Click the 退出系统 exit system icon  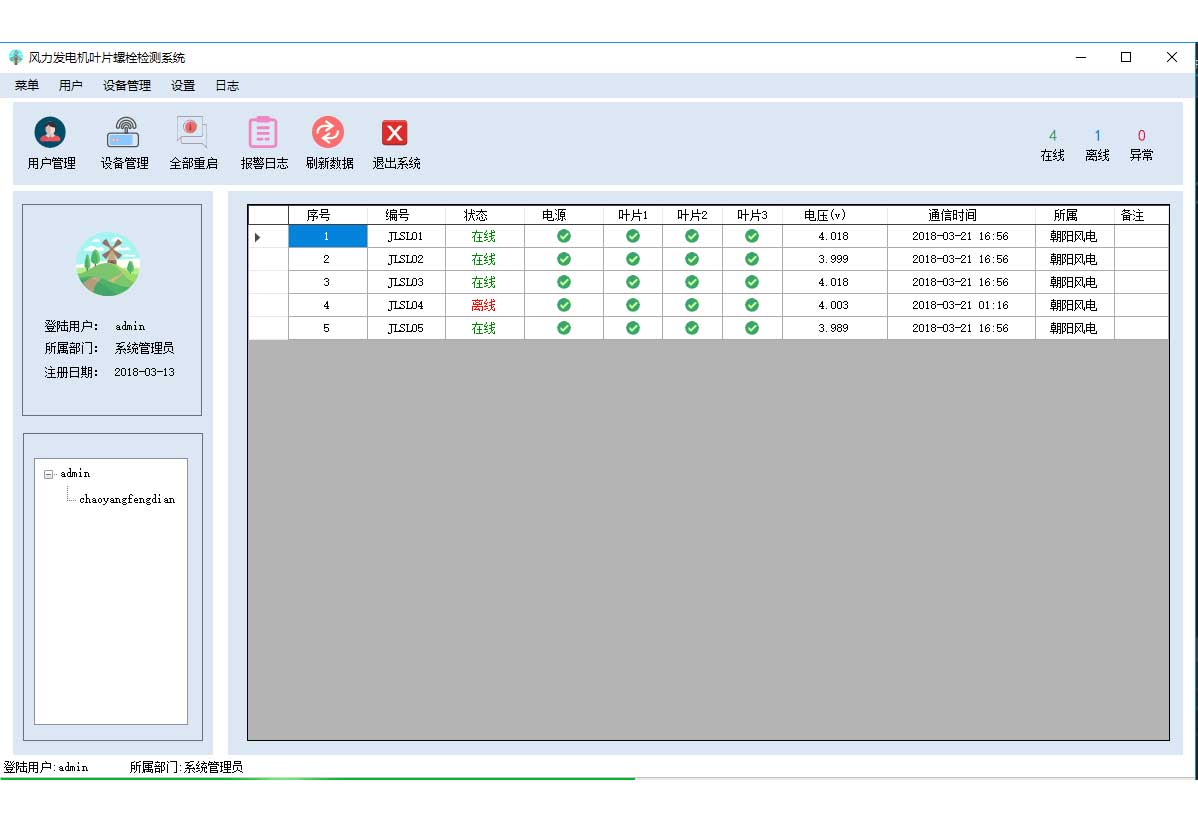tap(395, 133)
